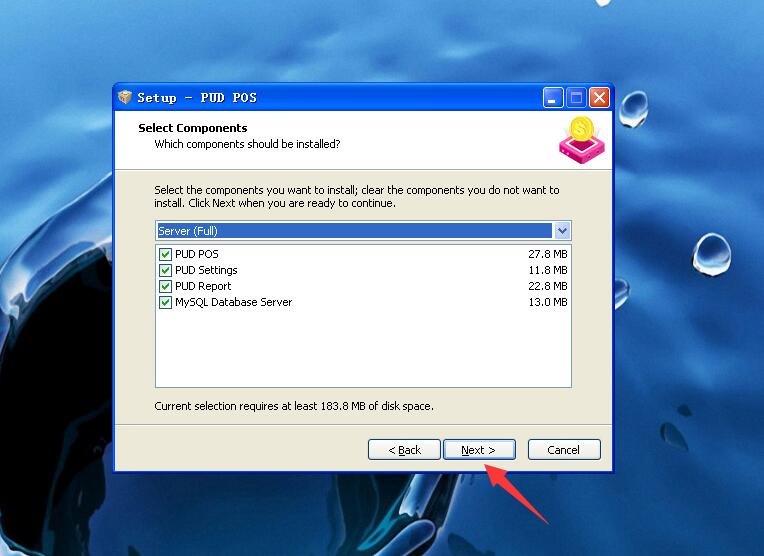Toggle the PUD Settings checkbox

(x=165, y=270)
